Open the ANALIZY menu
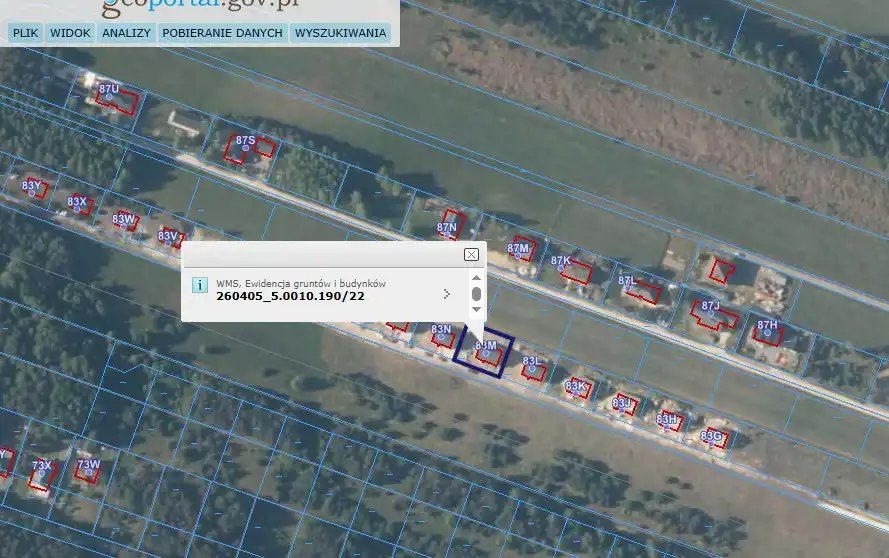Viewport: 889px width, 558px height. click(x=126, y=33)
